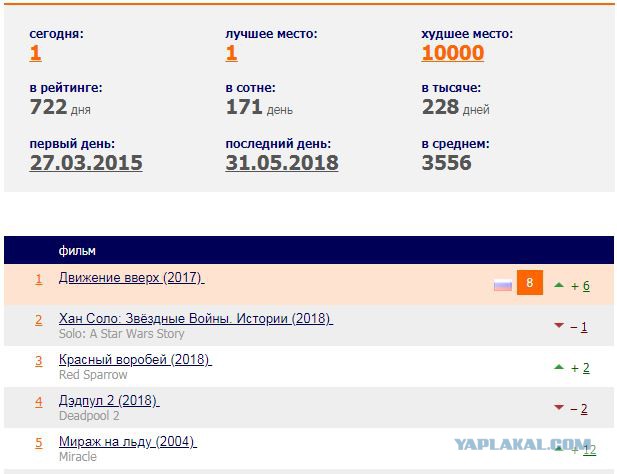Open worst place 10000 link

tap(453, 53)
